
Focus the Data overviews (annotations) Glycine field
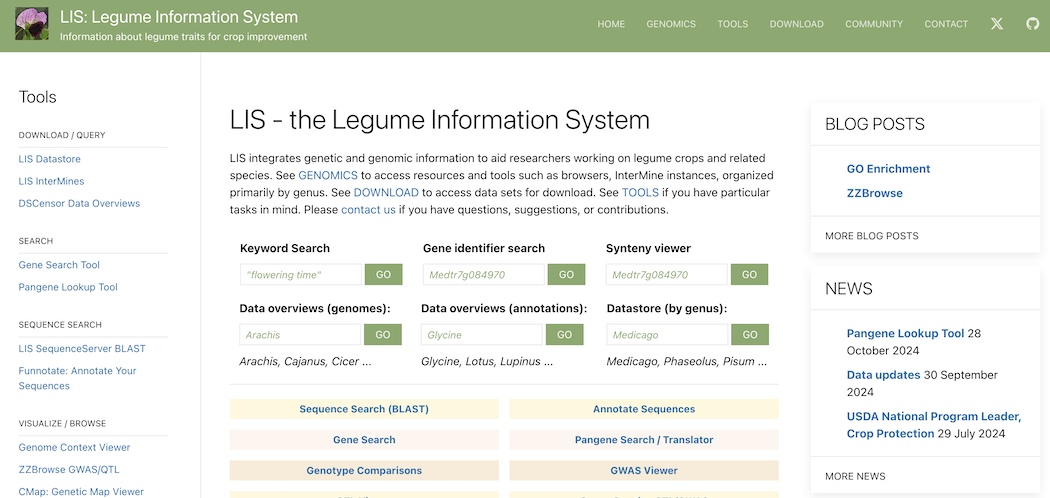(482, 335)
